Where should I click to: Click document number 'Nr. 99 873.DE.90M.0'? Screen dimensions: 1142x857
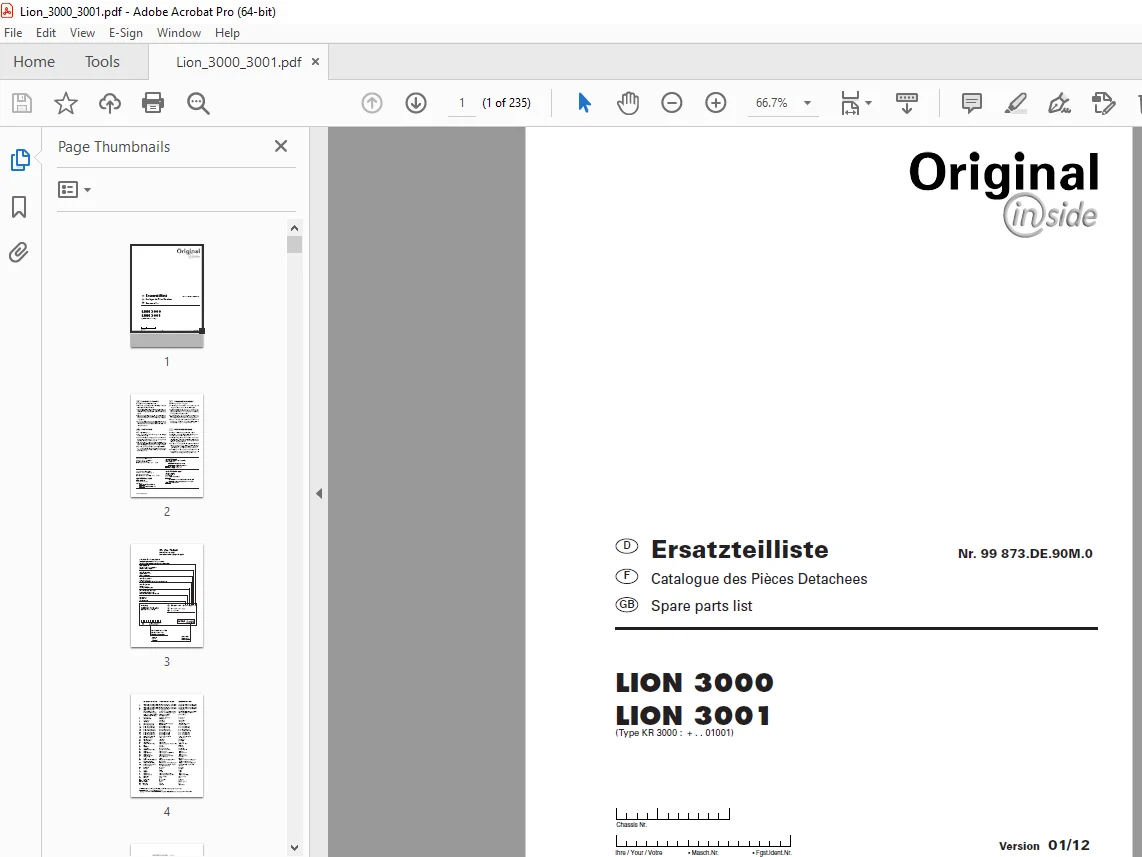(x=1025, y=554)
